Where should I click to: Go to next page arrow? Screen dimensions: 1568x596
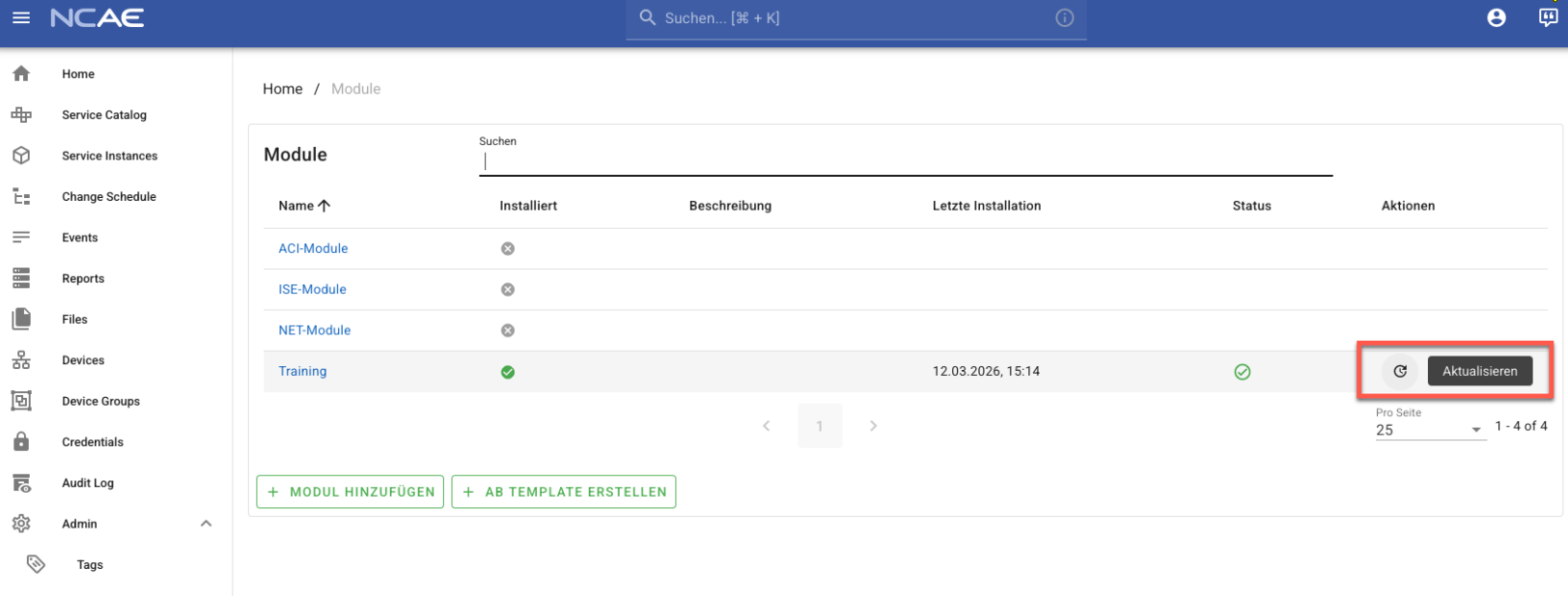[873, 426]
